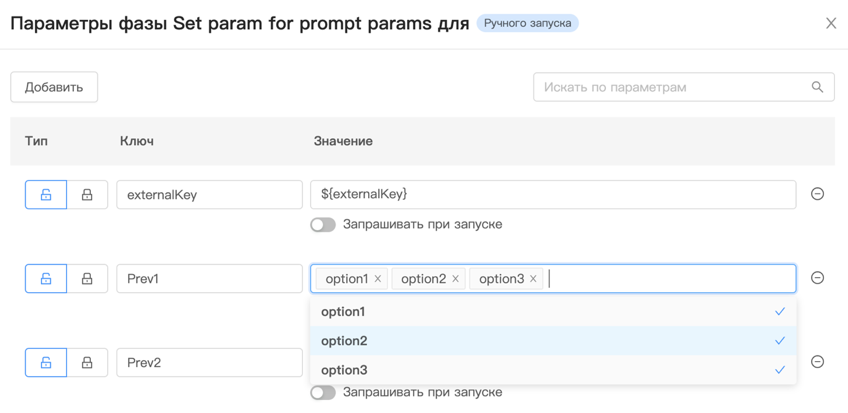This screenshot has width=848, height=413.
Task: Toggle ask-on-launch switch under externalKey
Action: (x=323, y=225)
